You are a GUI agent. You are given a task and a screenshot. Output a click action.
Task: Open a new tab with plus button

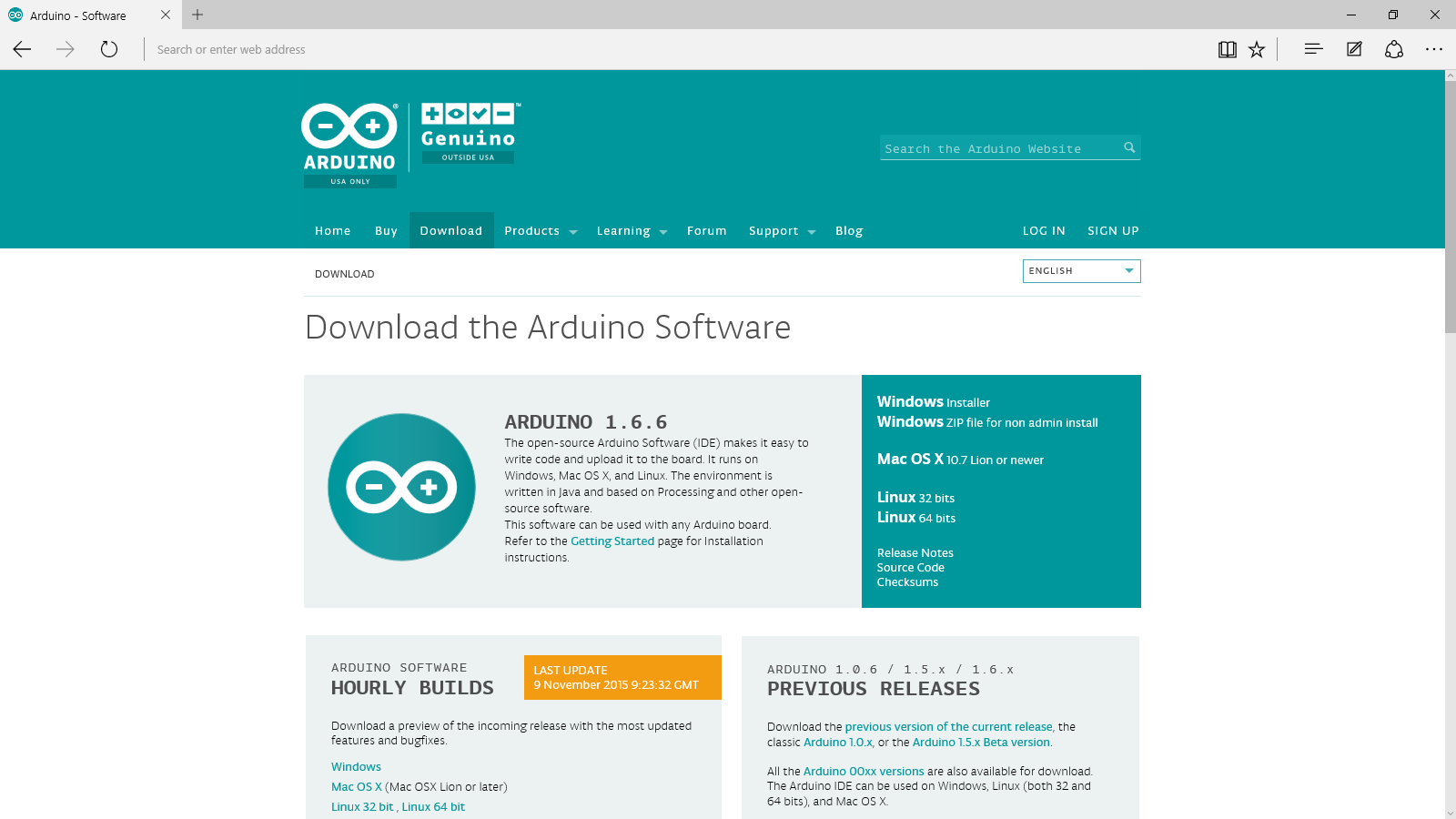197,15
